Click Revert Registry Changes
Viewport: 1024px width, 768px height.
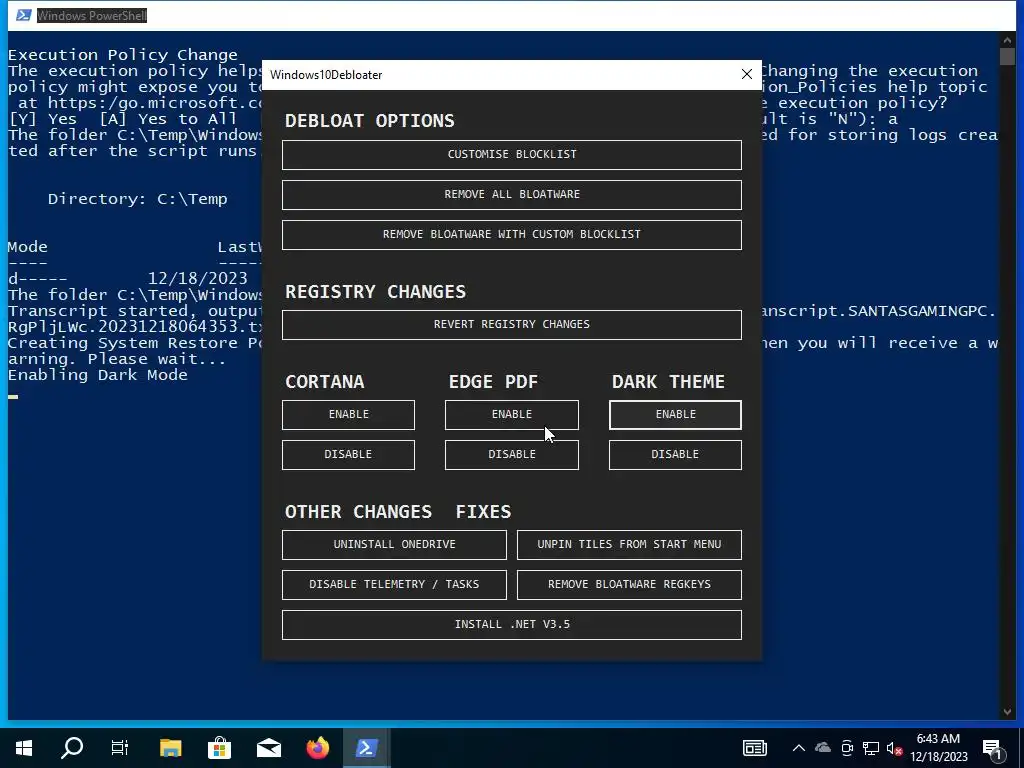(x=511, y=325)
